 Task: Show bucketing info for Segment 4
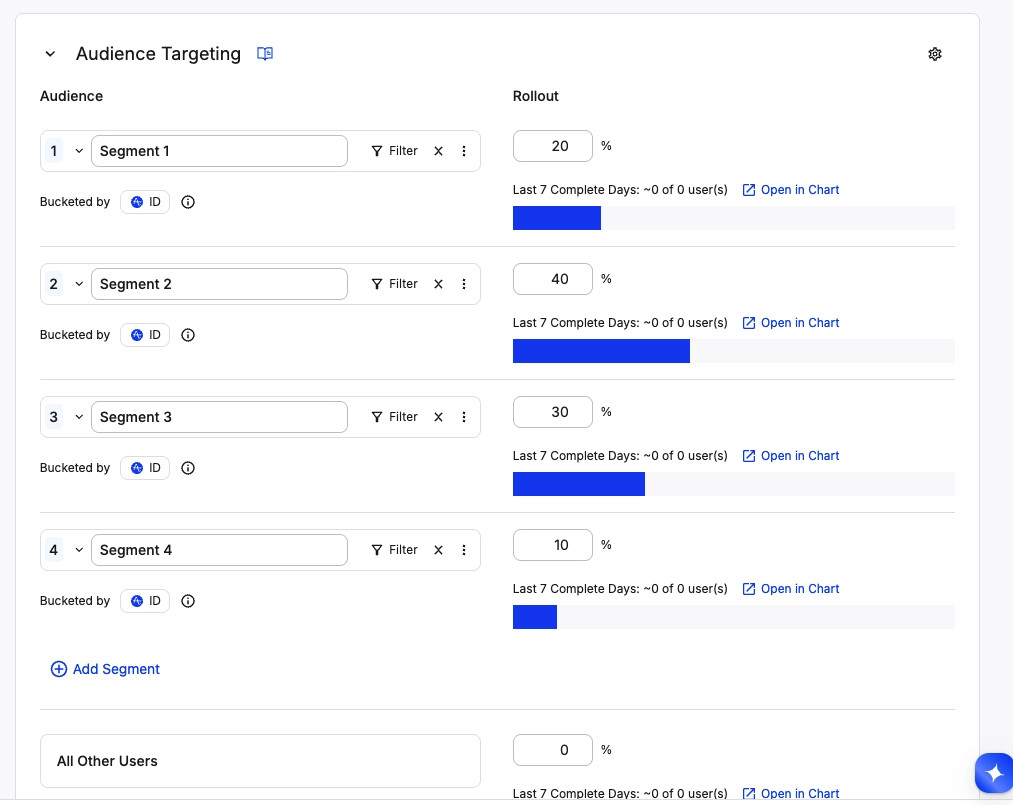(188, 601)
